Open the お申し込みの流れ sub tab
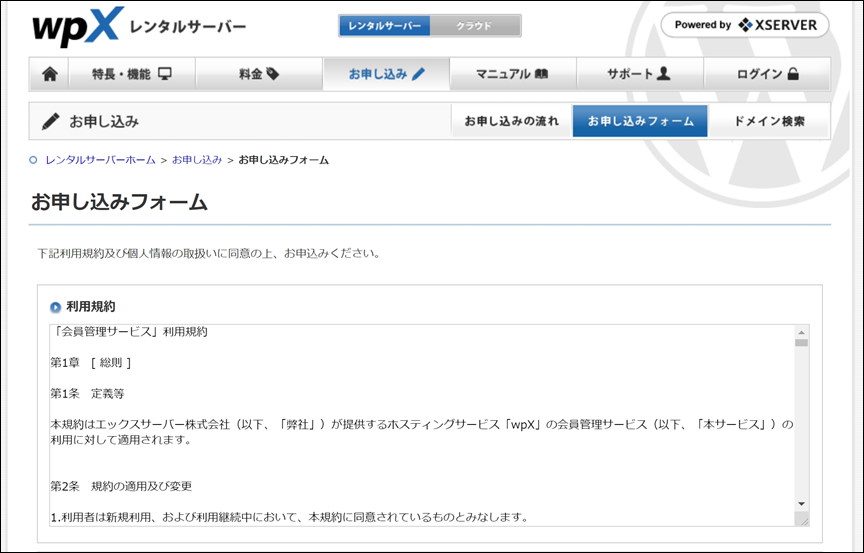The image size is (864, 553). 511,121
